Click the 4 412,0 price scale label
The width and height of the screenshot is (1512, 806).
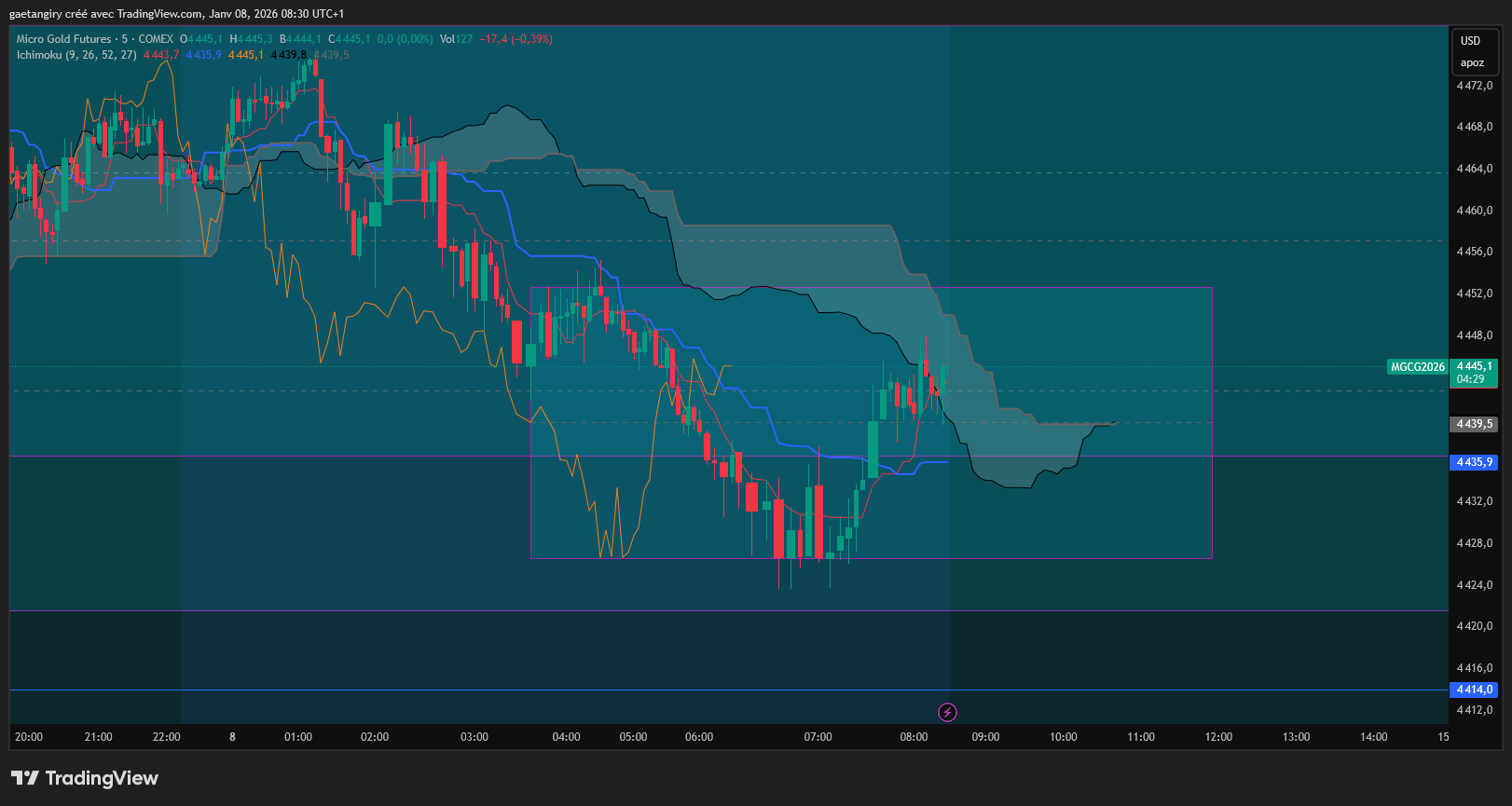pos(1475,710)
